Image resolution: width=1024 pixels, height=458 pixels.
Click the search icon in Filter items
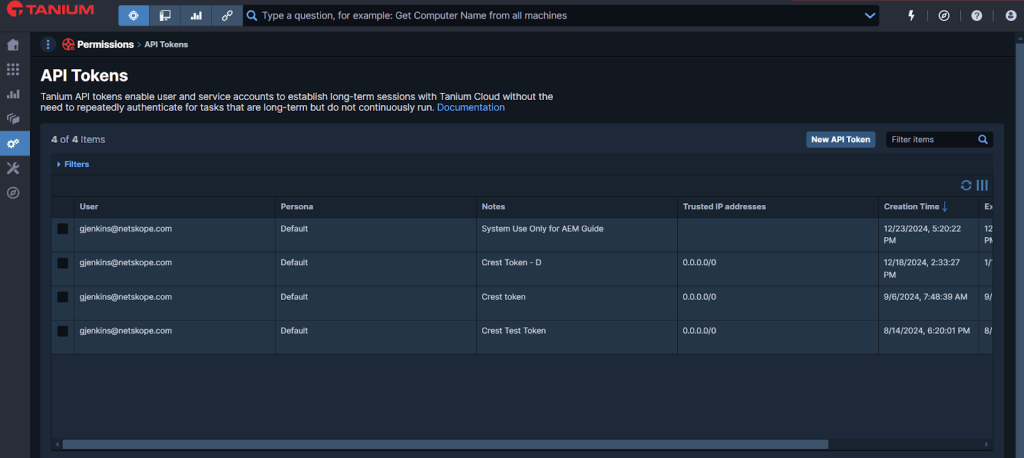pyautogui.click(x=983, y=139)
